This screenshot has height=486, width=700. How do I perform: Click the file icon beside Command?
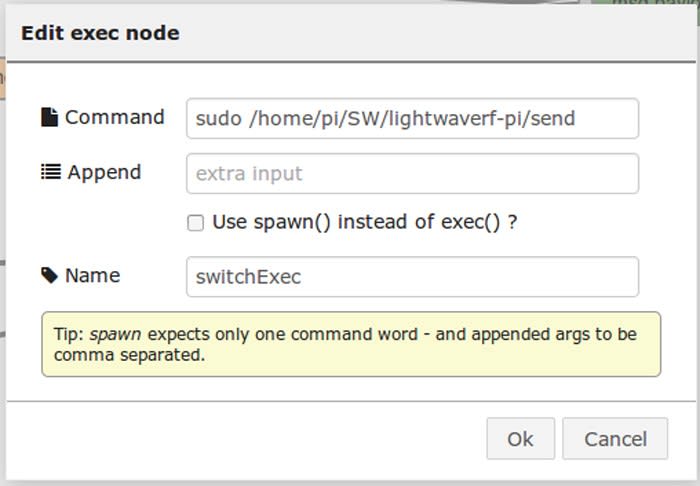(x=50, y=117)
